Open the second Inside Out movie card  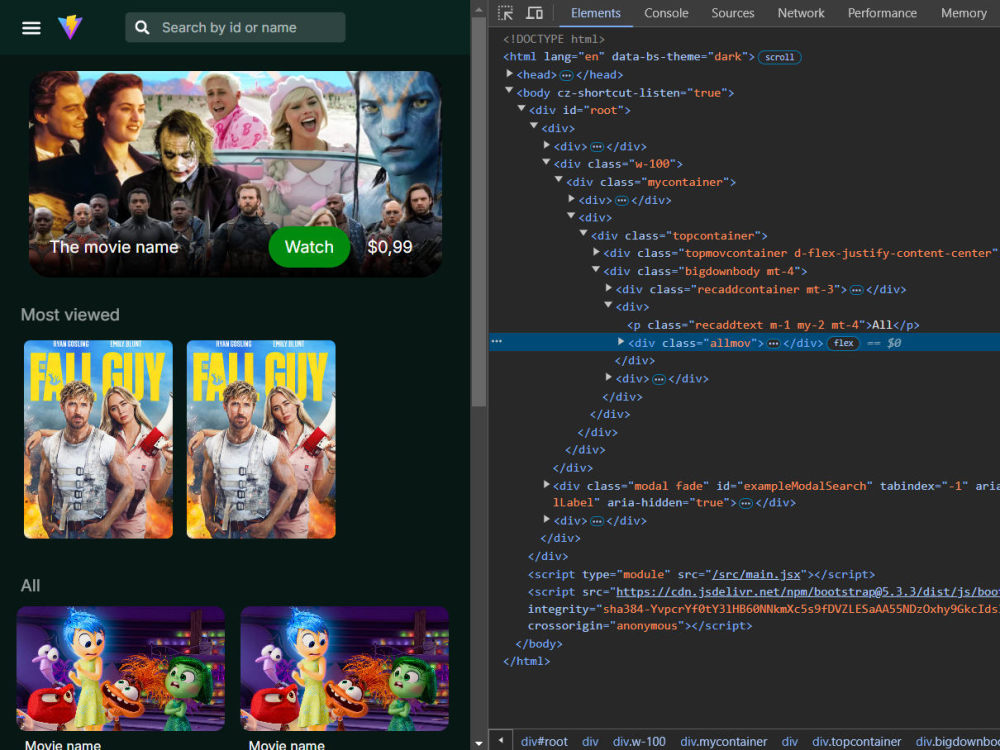(344, 668)
